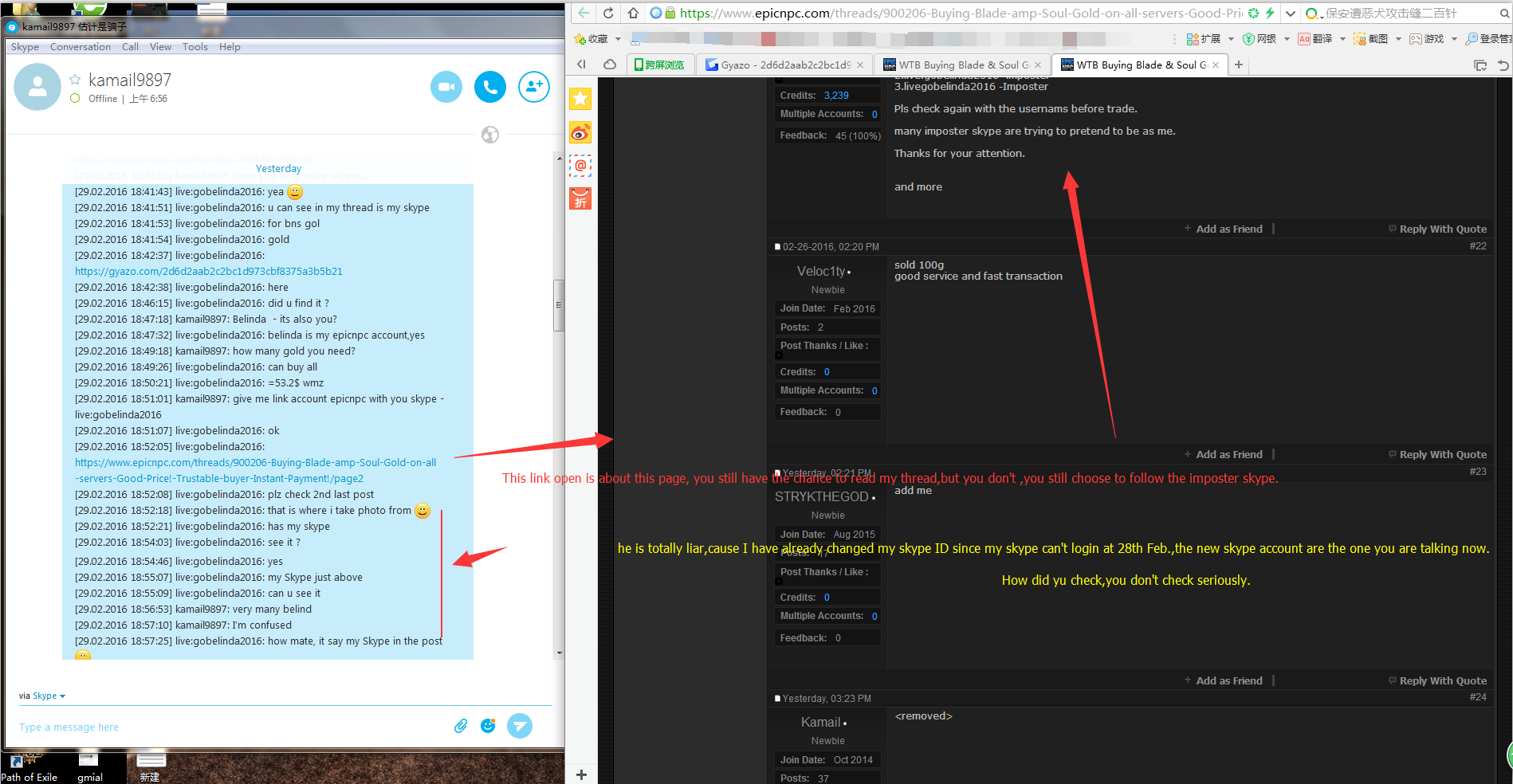Open the yellow star favorites sidebar icon

(x=580, y=99)
